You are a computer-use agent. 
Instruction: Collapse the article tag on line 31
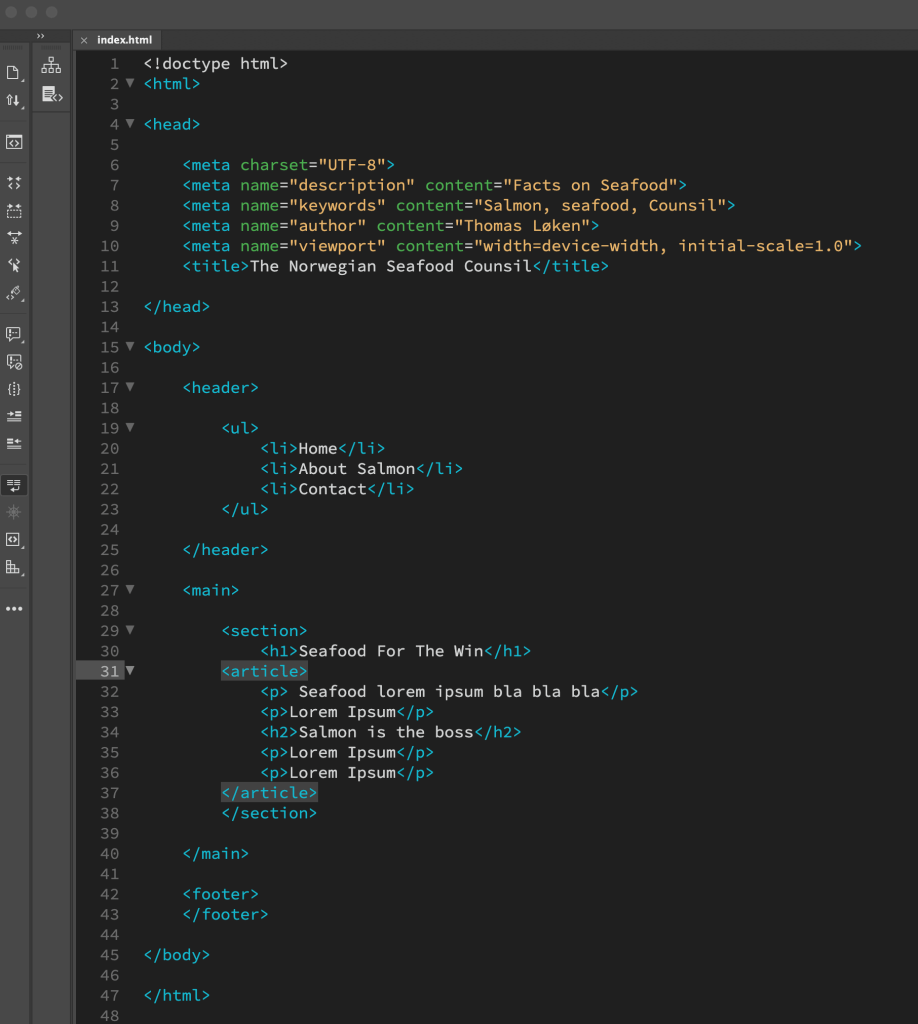(130, 671)
